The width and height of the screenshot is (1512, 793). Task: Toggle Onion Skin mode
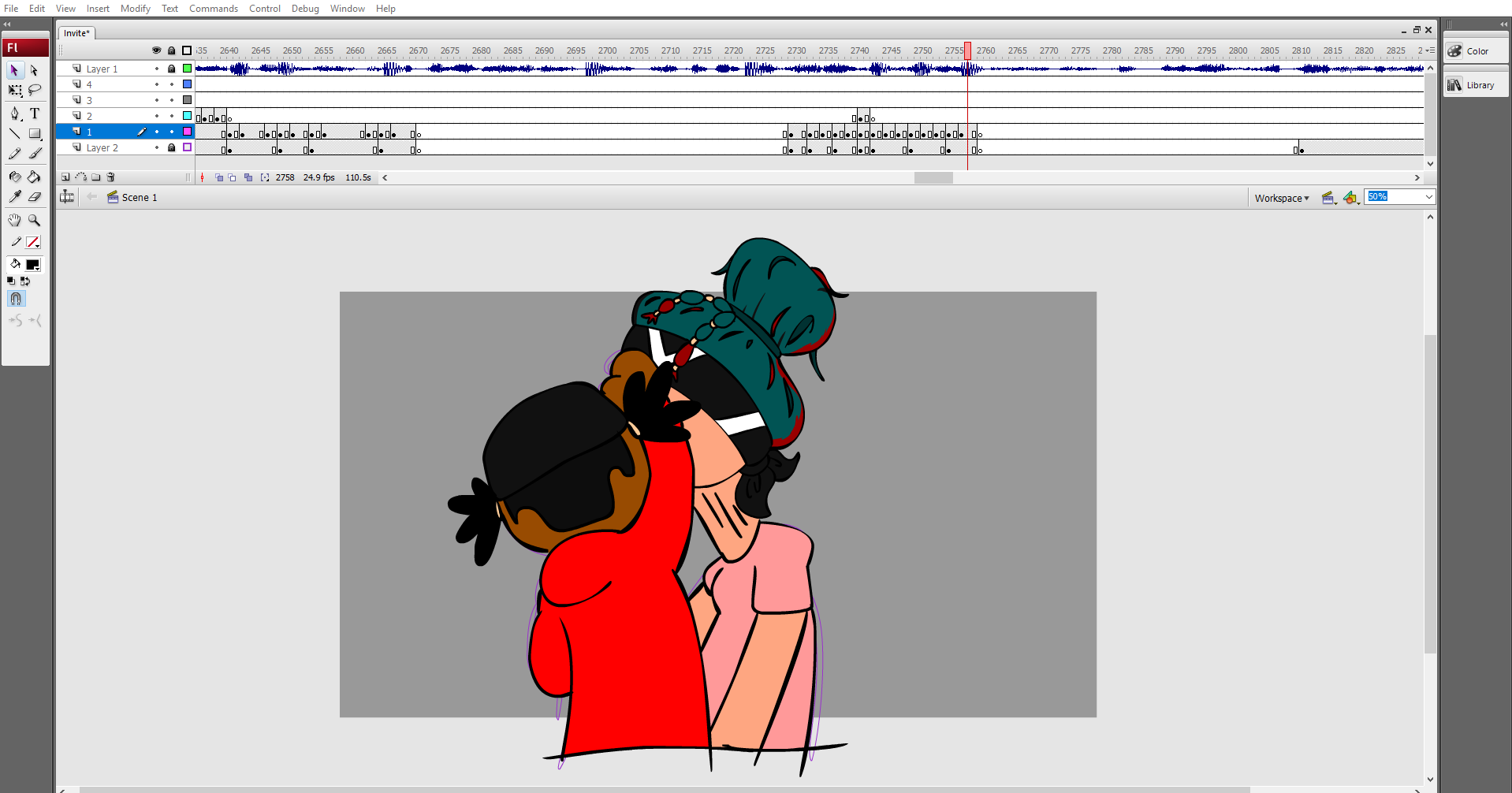[219, 177]
